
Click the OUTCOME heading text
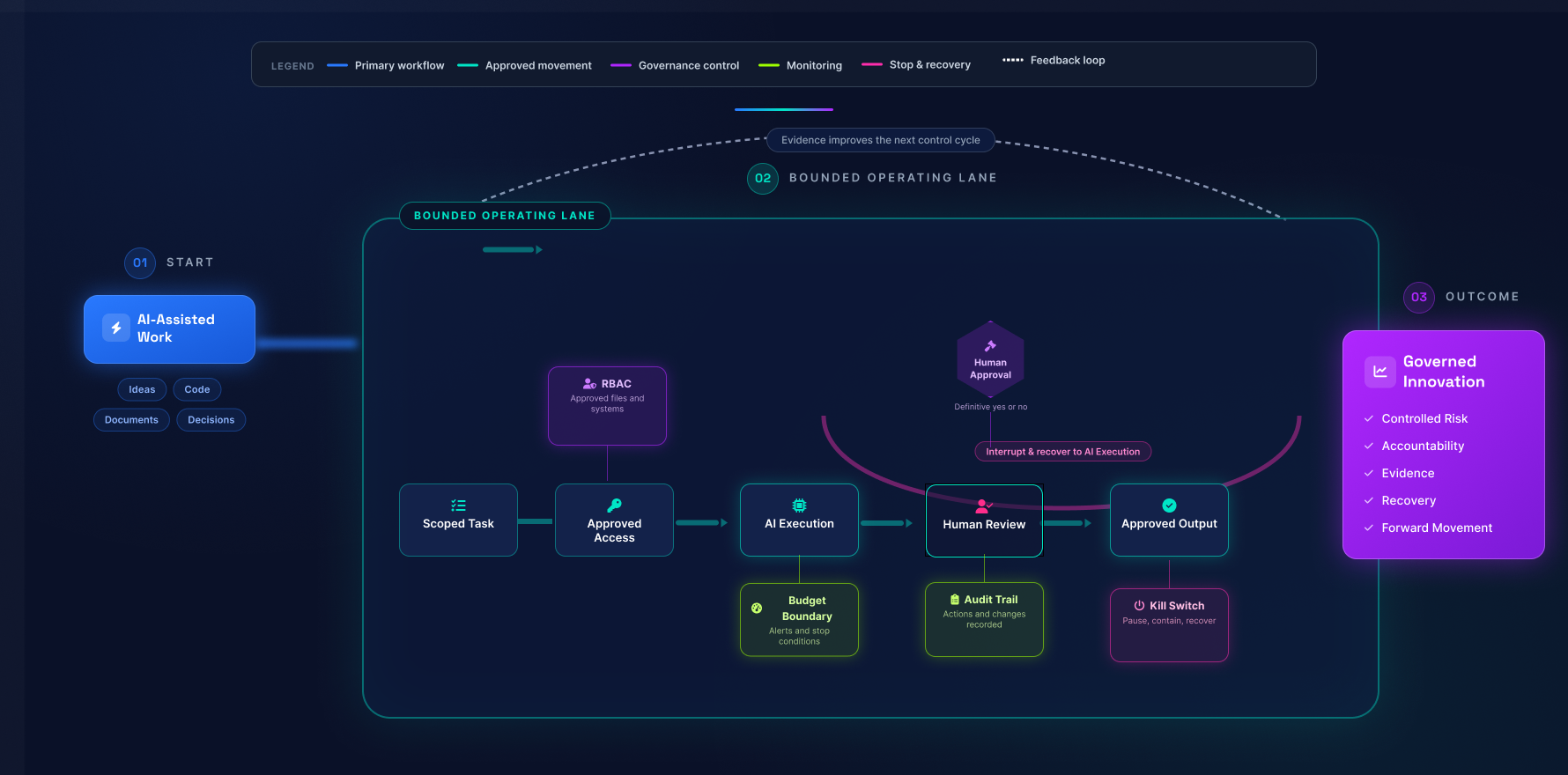[1483, 297]
